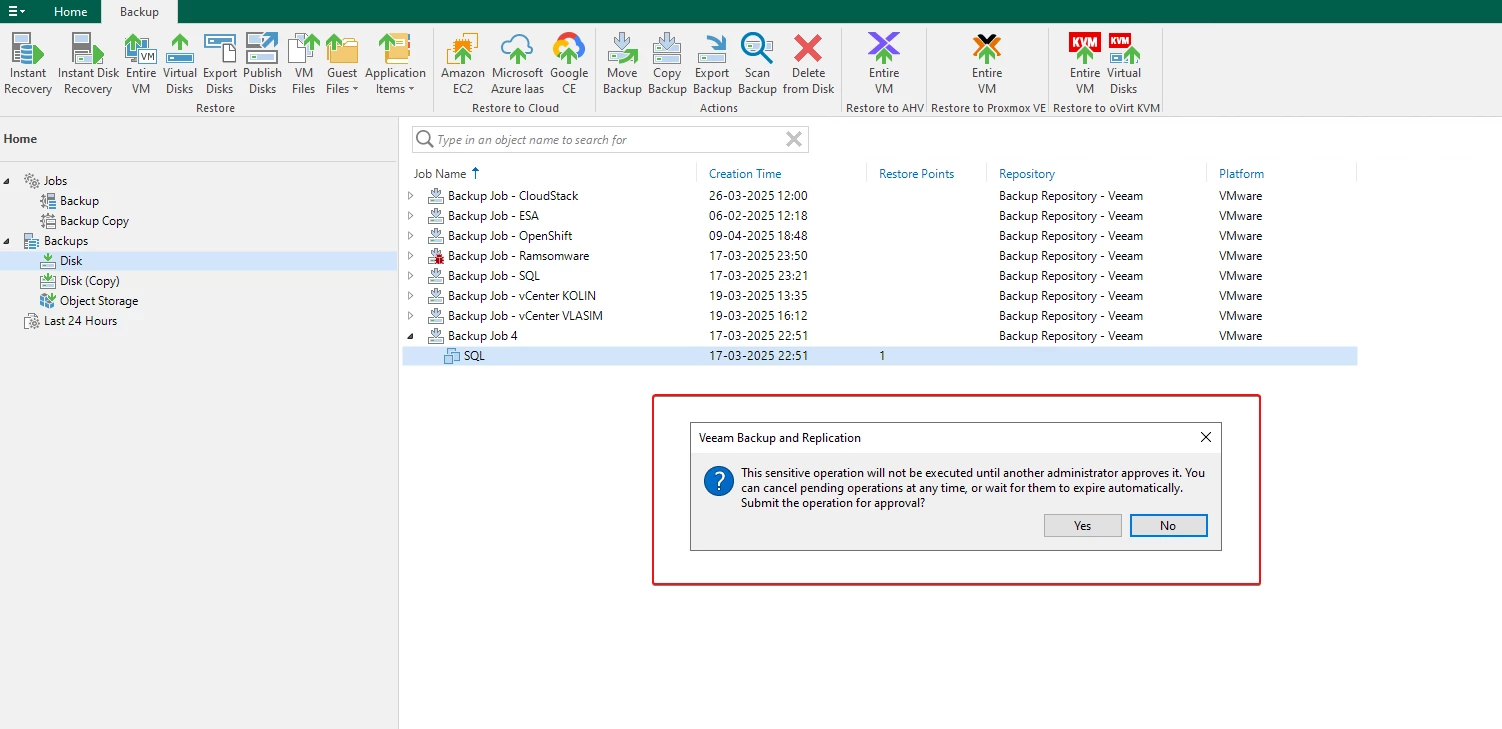The image size is (1502, 729).
Task: Restore to Microsoft Azure IaaS
Action: [x=517, y=64]
